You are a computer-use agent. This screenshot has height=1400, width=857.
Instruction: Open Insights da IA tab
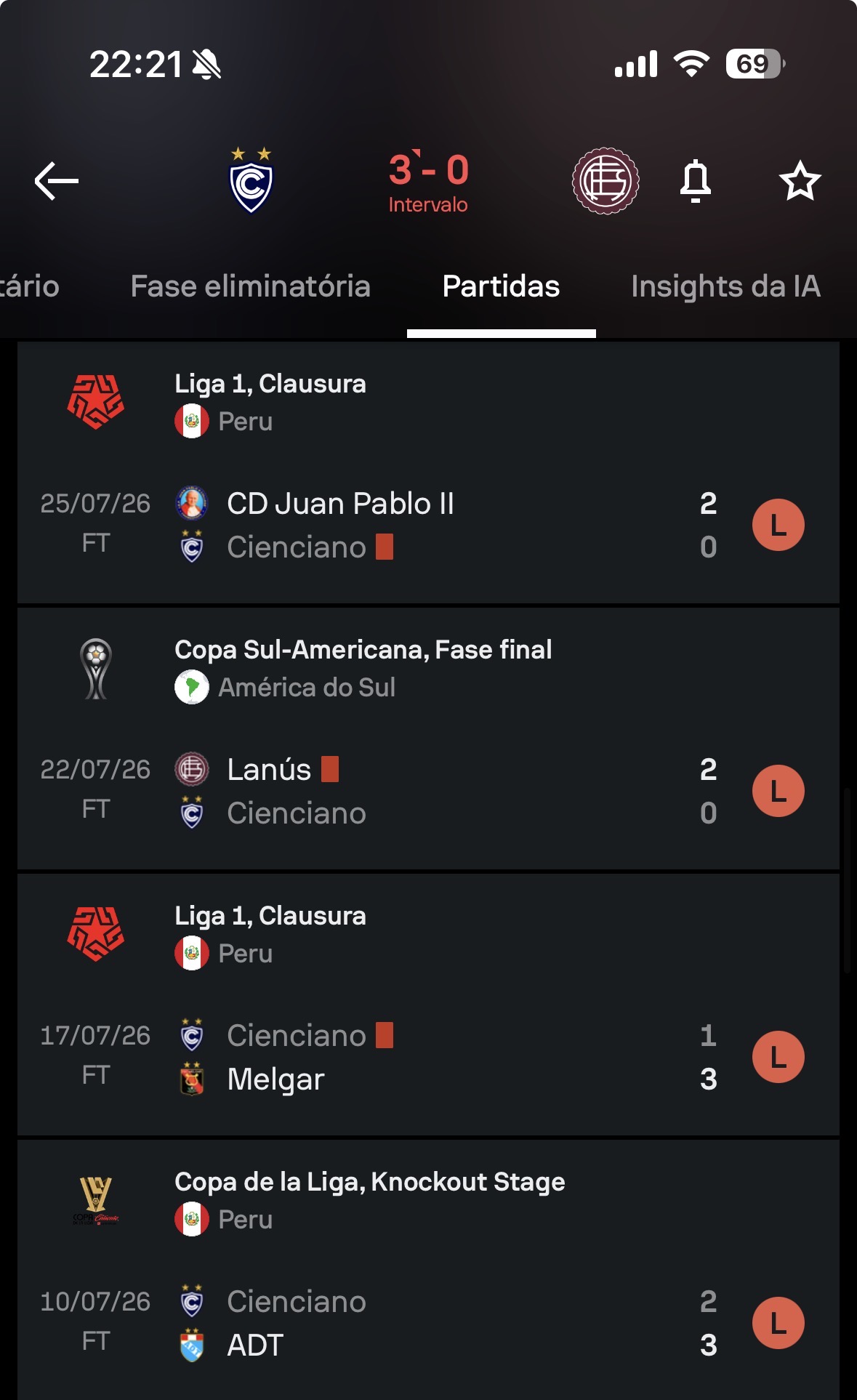tap(725, 286)
